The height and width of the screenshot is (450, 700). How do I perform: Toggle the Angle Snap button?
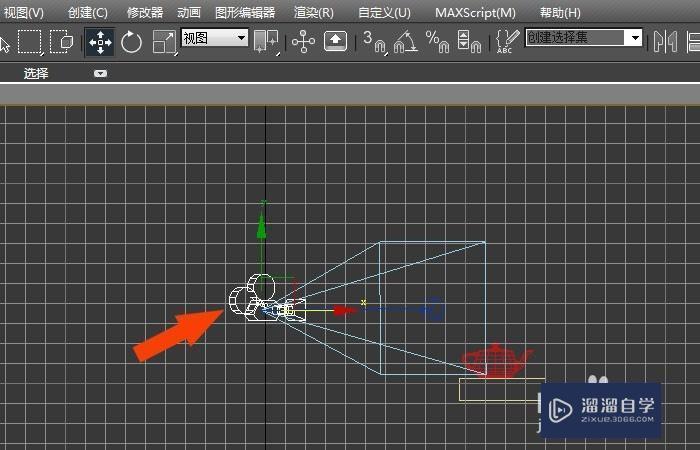point(405,42)
